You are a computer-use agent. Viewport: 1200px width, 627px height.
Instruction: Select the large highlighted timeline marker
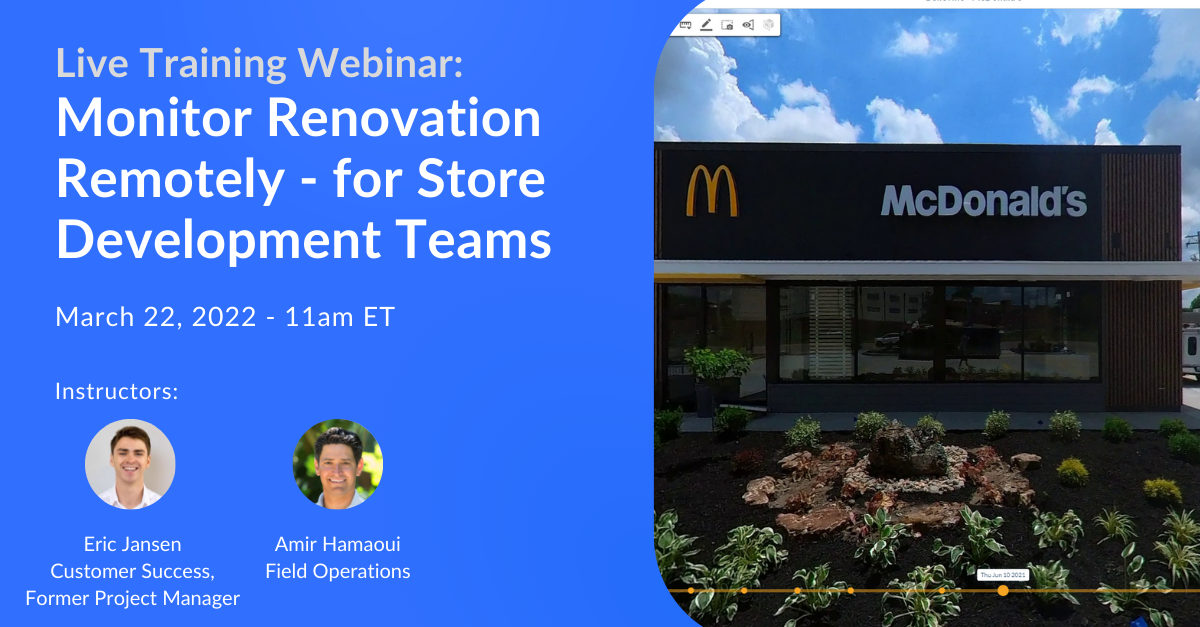click(1003, 590)
